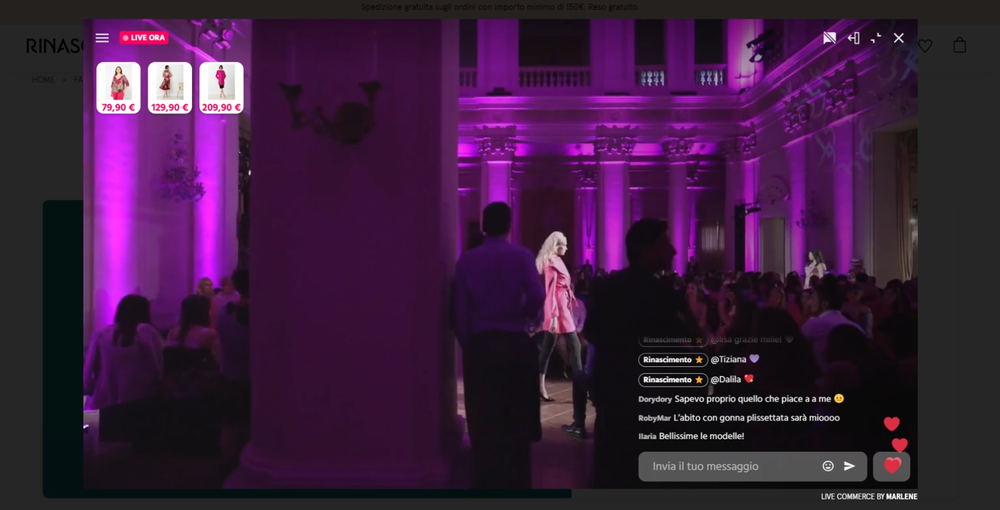Go to the HOME breadcrumb
The height and width of the screenshot is (510, 1000).
click(43, 79)
